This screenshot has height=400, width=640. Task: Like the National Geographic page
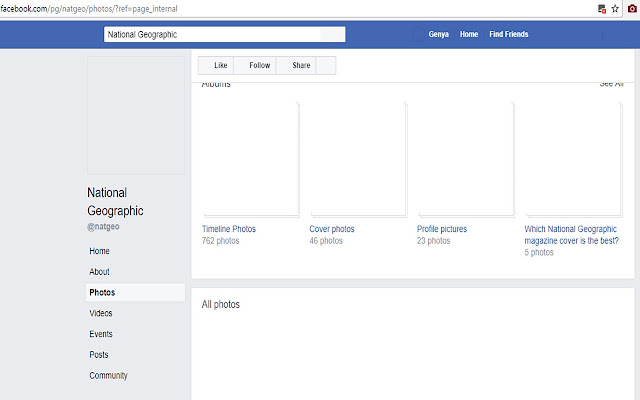216,65
